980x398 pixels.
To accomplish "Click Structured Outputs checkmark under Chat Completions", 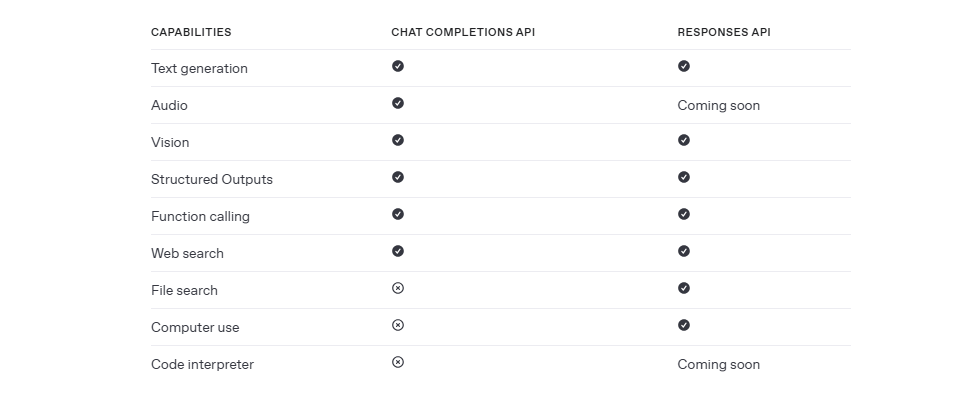I will [x=398, y=177].
